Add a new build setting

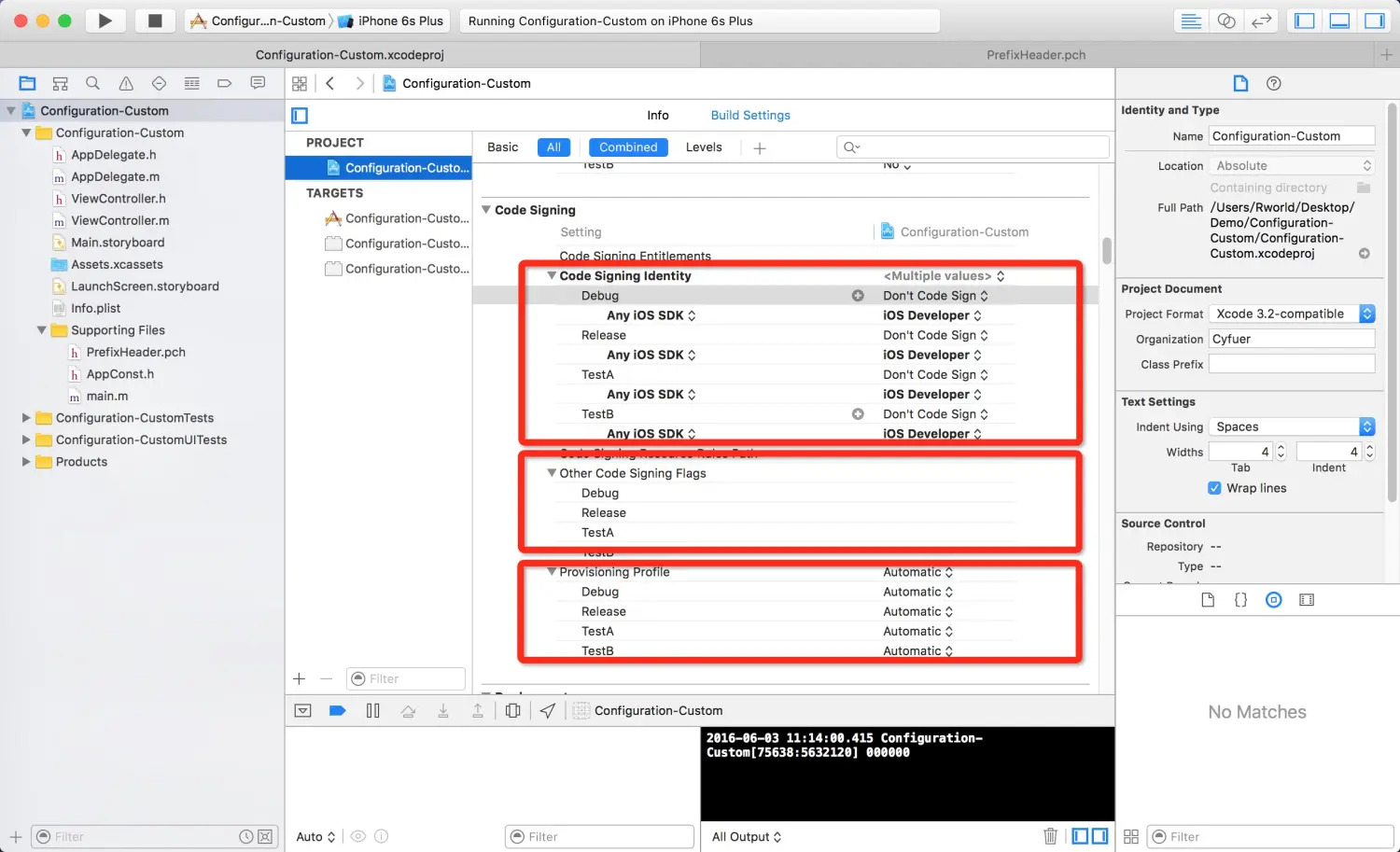coord(760,147)
